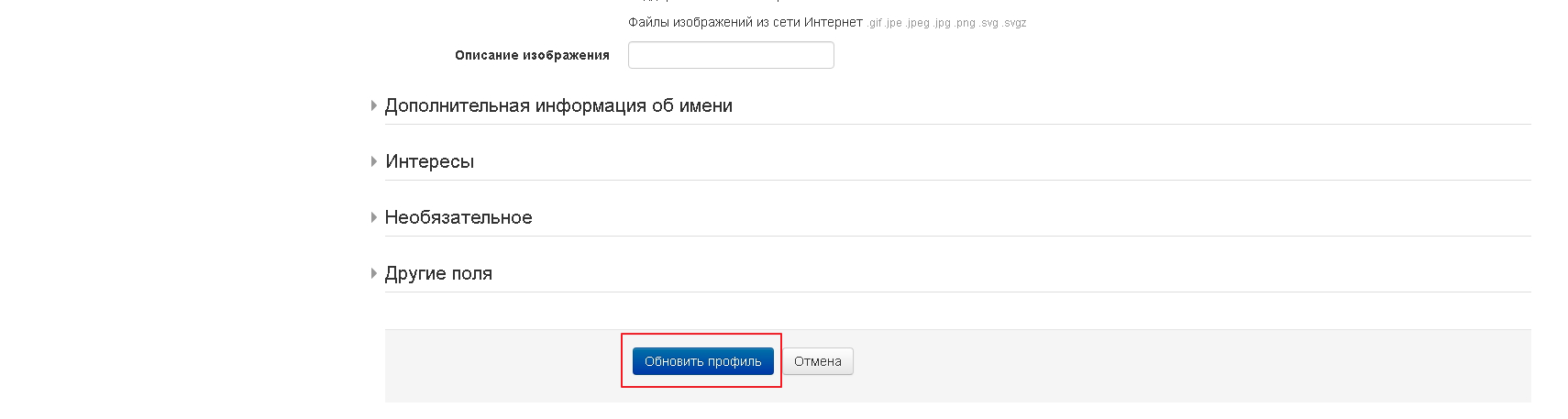1568x419 pixels.
Task: Click the Описание изображения field label
Action: click(x=532, y=55)
